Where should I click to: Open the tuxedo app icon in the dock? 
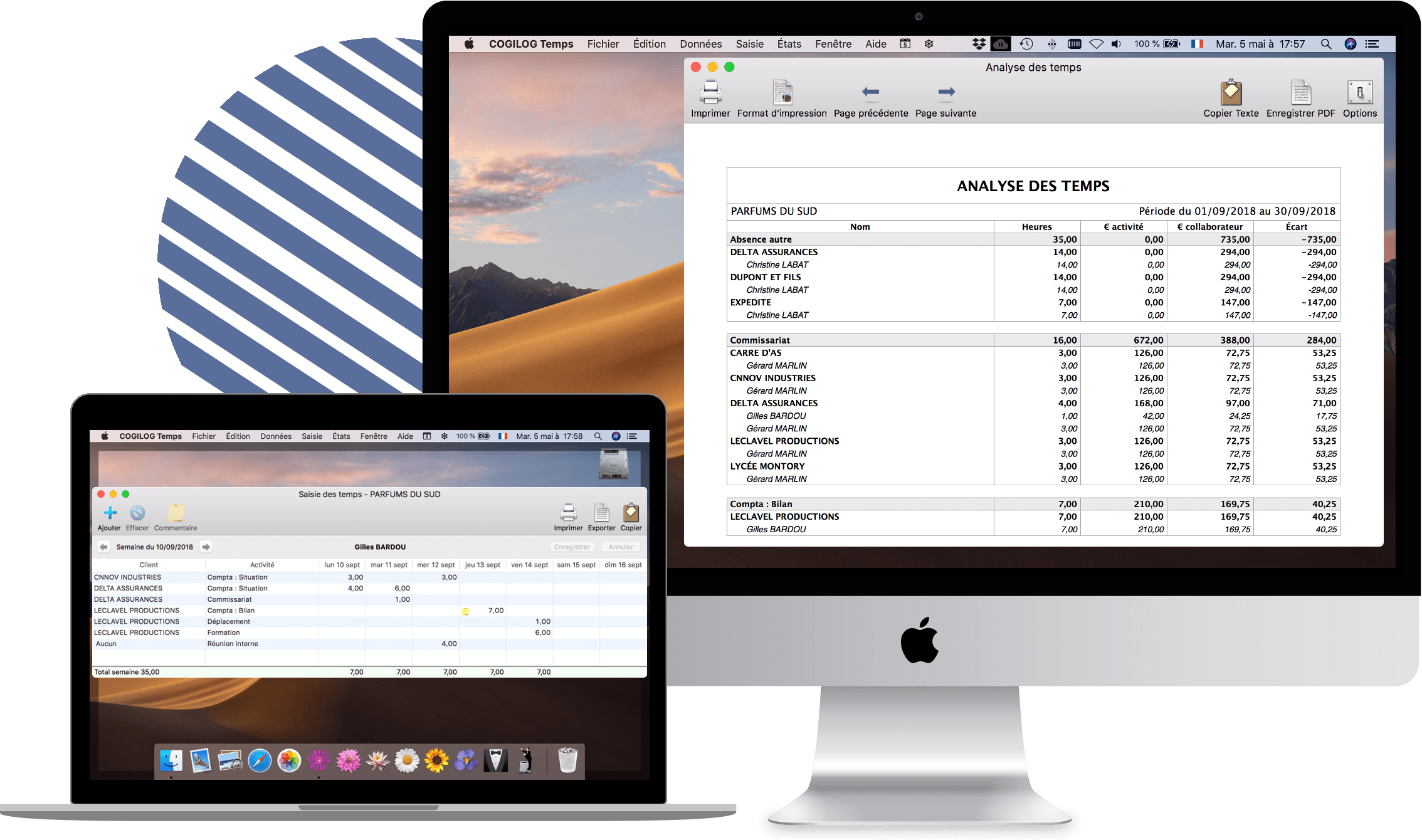click(496, 760)
